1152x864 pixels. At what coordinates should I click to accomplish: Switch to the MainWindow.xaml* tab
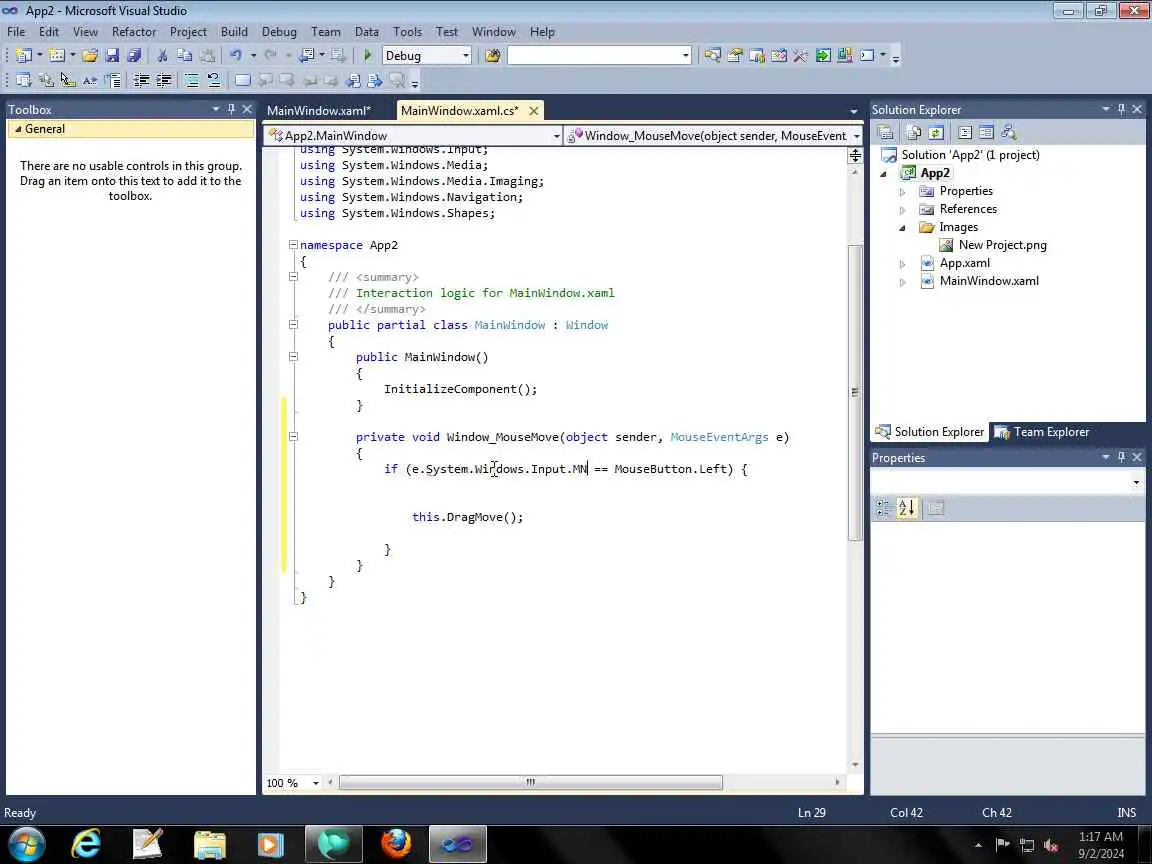[x=319, y=110]
